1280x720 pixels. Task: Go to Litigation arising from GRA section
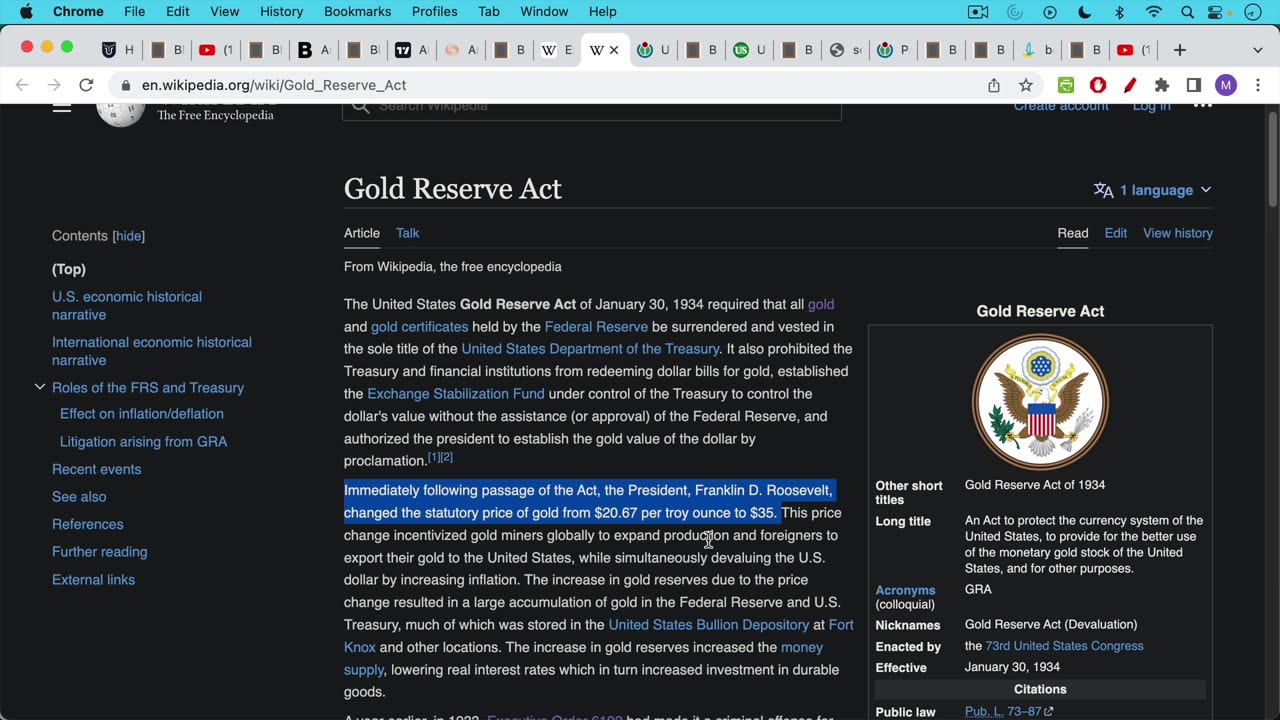tap(143, 442)
